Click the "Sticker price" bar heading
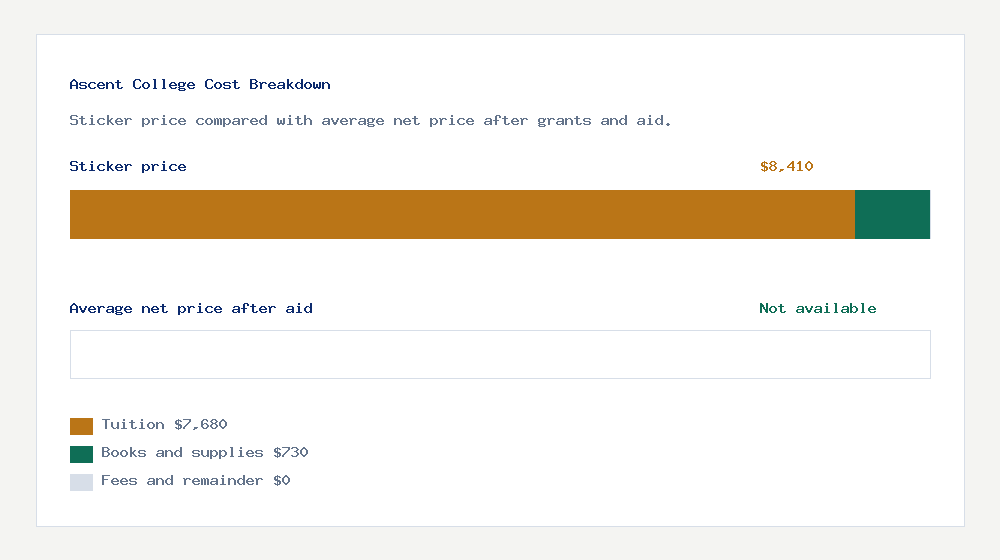Screen dimensions: 1000x560 (128, 166)
